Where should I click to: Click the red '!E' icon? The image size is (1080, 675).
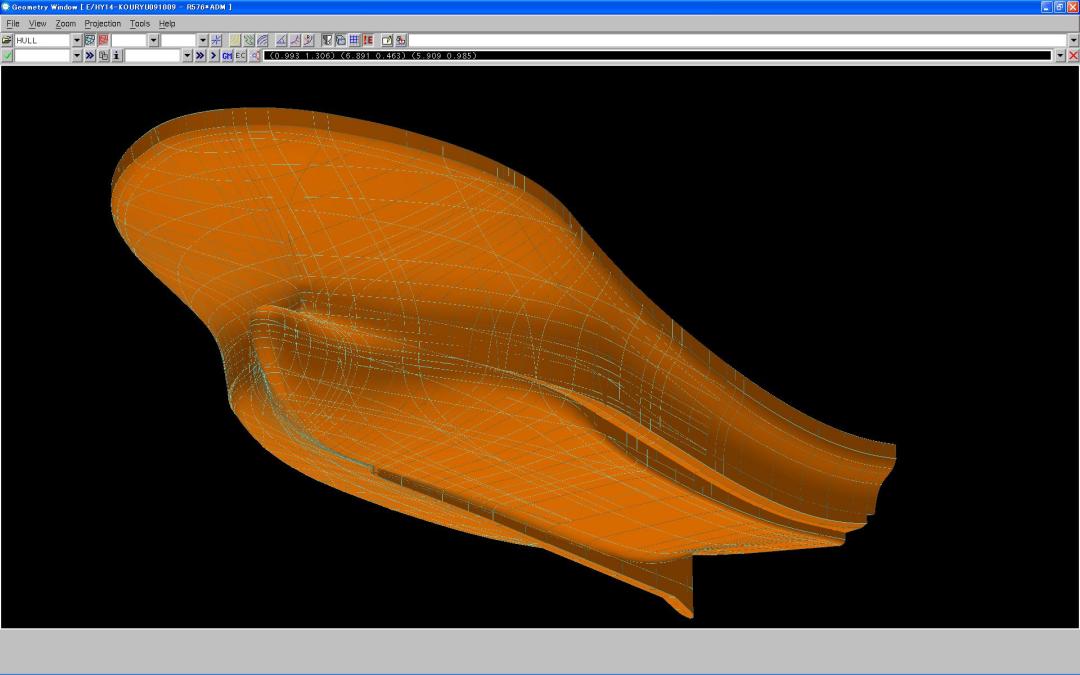tap(368, 40)
